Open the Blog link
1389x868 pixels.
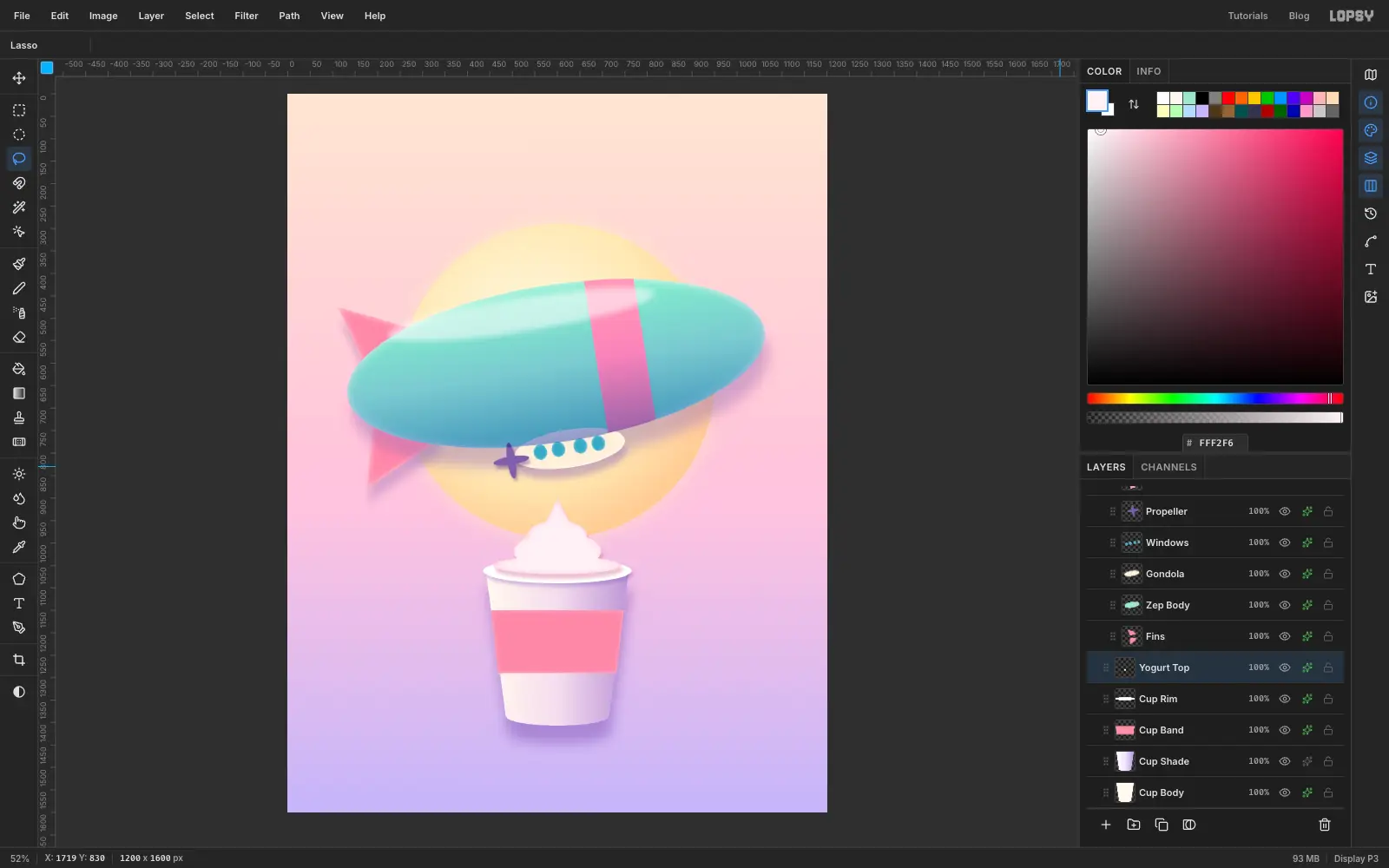click(x=1299, y=16)
